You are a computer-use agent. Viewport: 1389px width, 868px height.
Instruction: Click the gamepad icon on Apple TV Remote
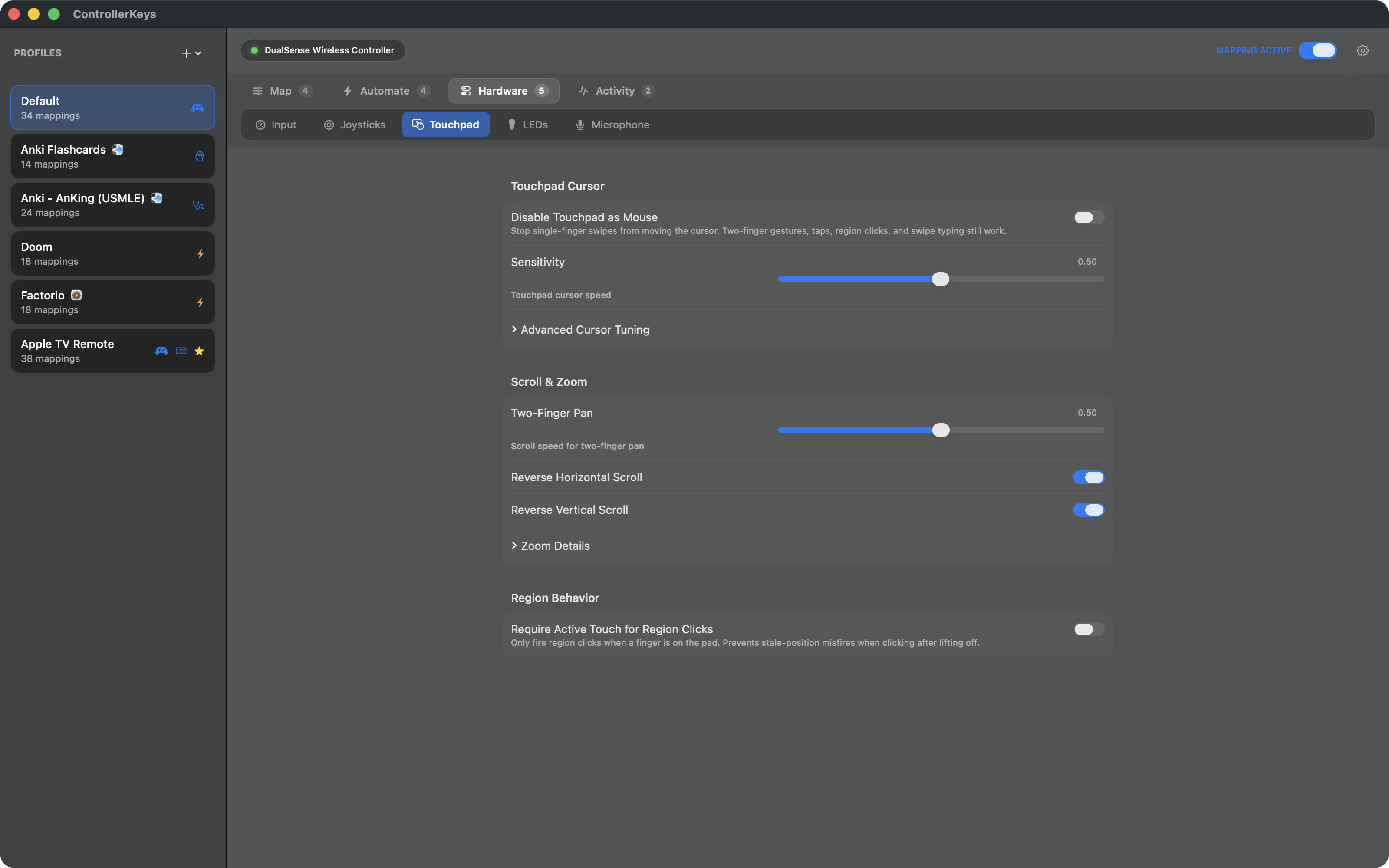point(161,351)
